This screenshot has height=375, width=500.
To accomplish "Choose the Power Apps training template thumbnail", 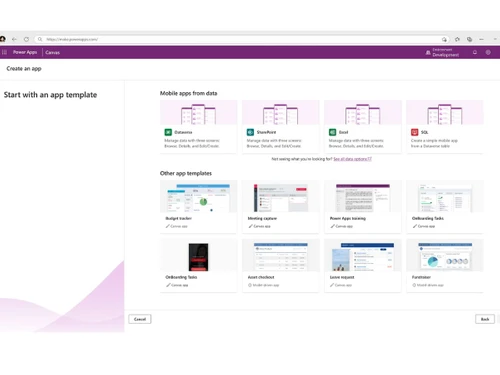I will 363,197.
